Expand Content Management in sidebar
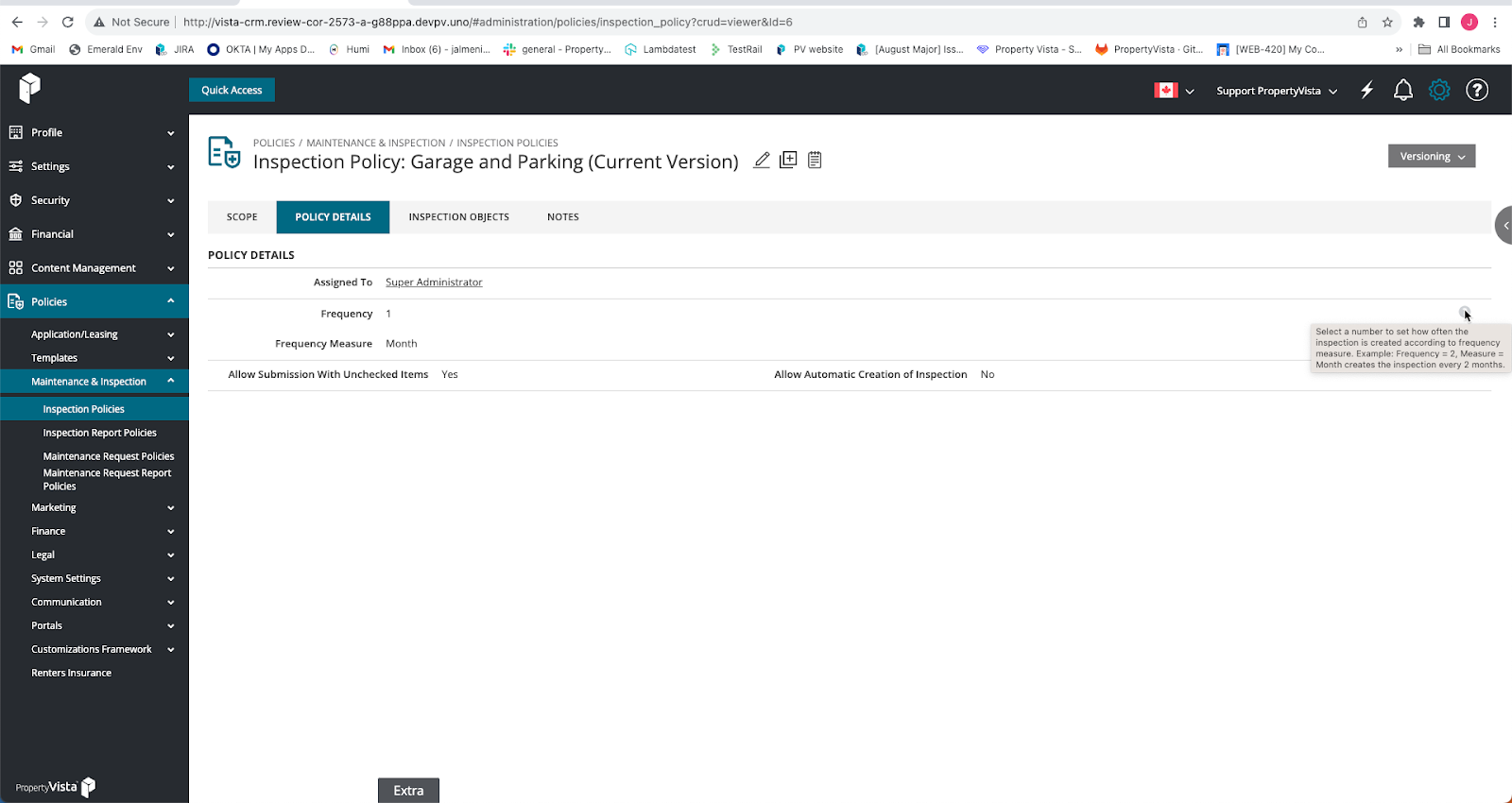The image size is (1512, 803). pyautogui.click(x=94, y=268)
